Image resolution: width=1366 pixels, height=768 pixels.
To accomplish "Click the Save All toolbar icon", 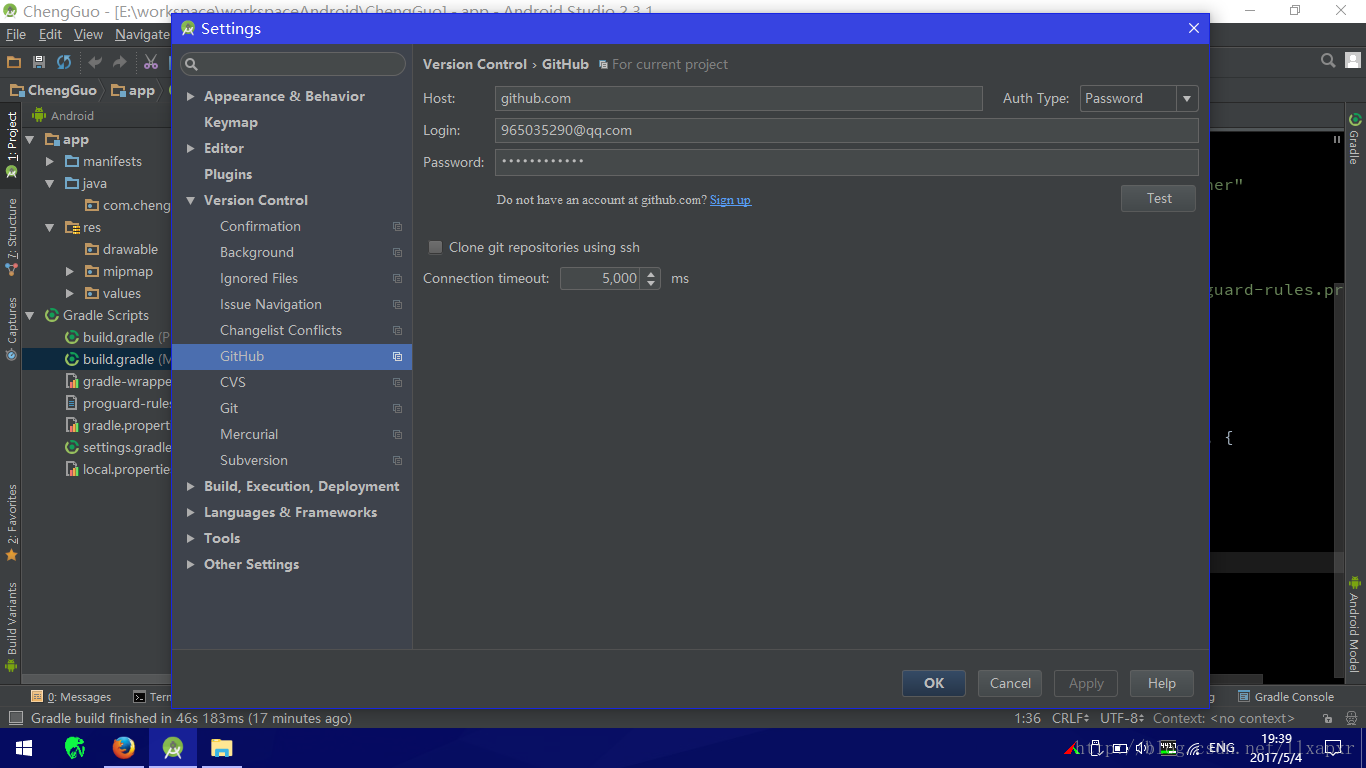I will (39, 62).
